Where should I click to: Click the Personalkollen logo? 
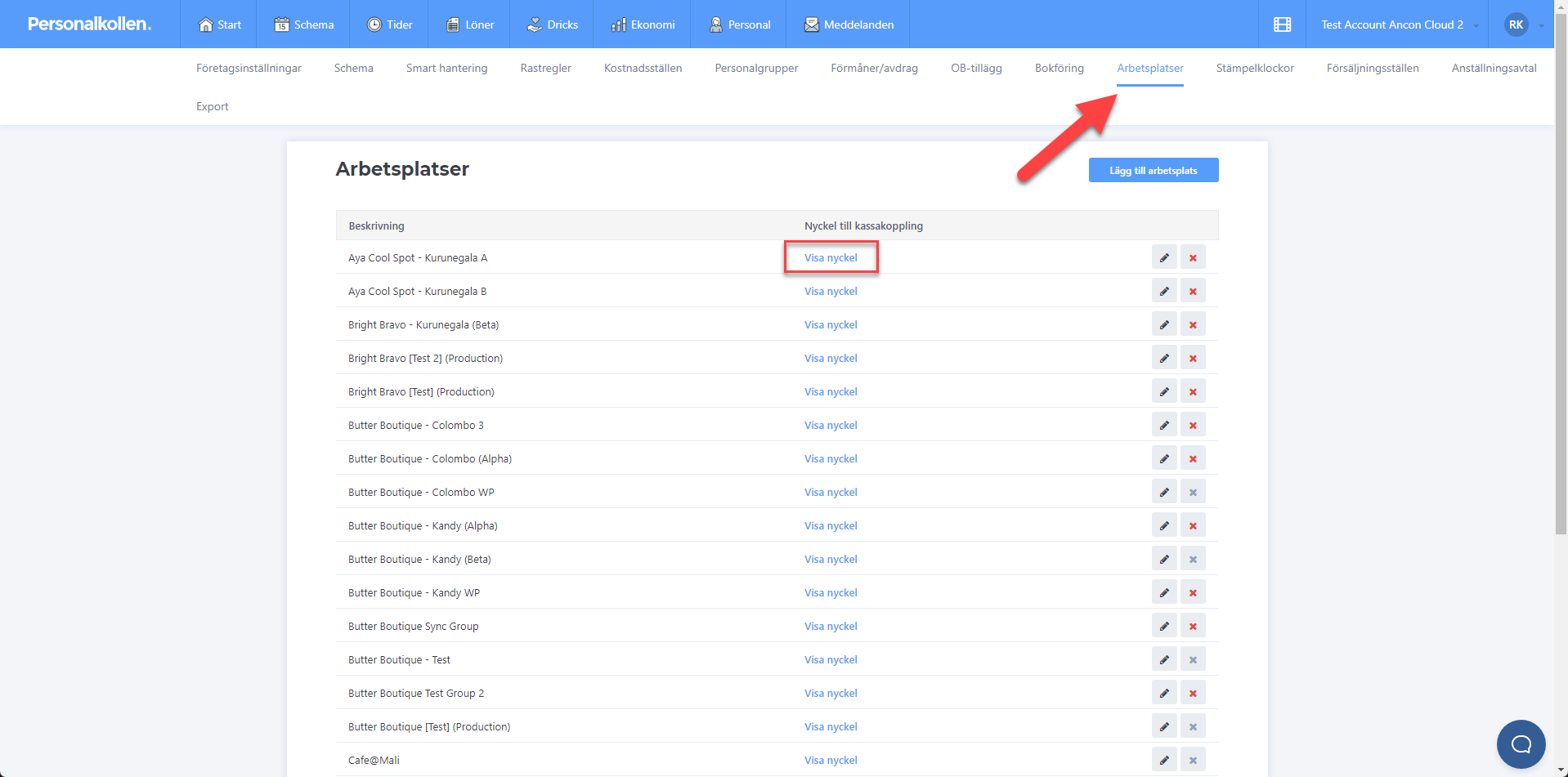click(x=89, y=24)
